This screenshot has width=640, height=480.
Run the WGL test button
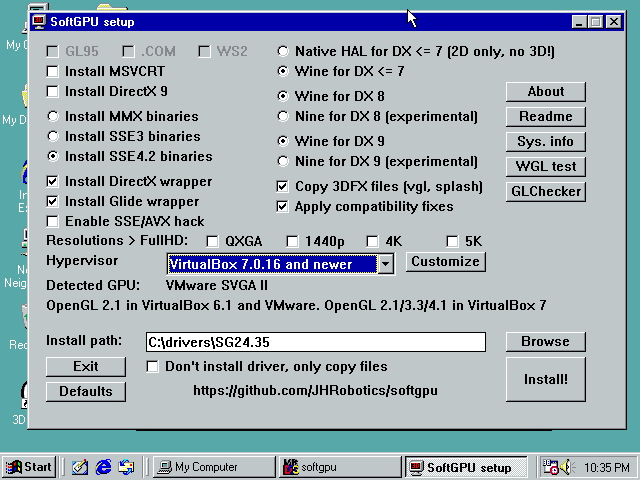coord(546,167)
